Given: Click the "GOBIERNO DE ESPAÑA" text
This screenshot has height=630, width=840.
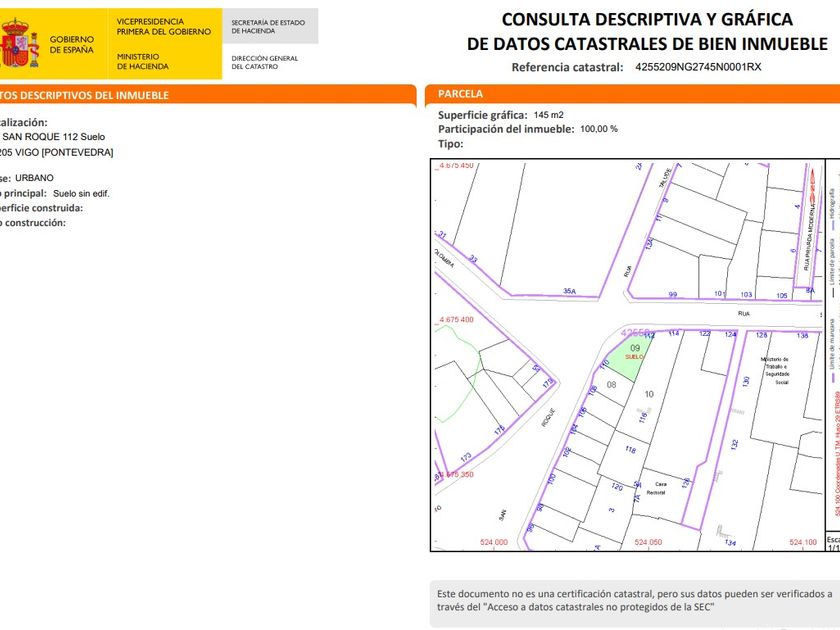Looking at the screenshot, I should (71, 44).
